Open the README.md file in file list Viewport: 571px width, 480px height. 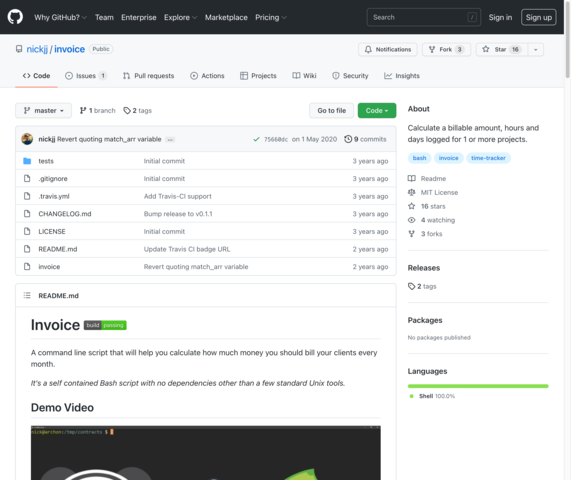58,249
